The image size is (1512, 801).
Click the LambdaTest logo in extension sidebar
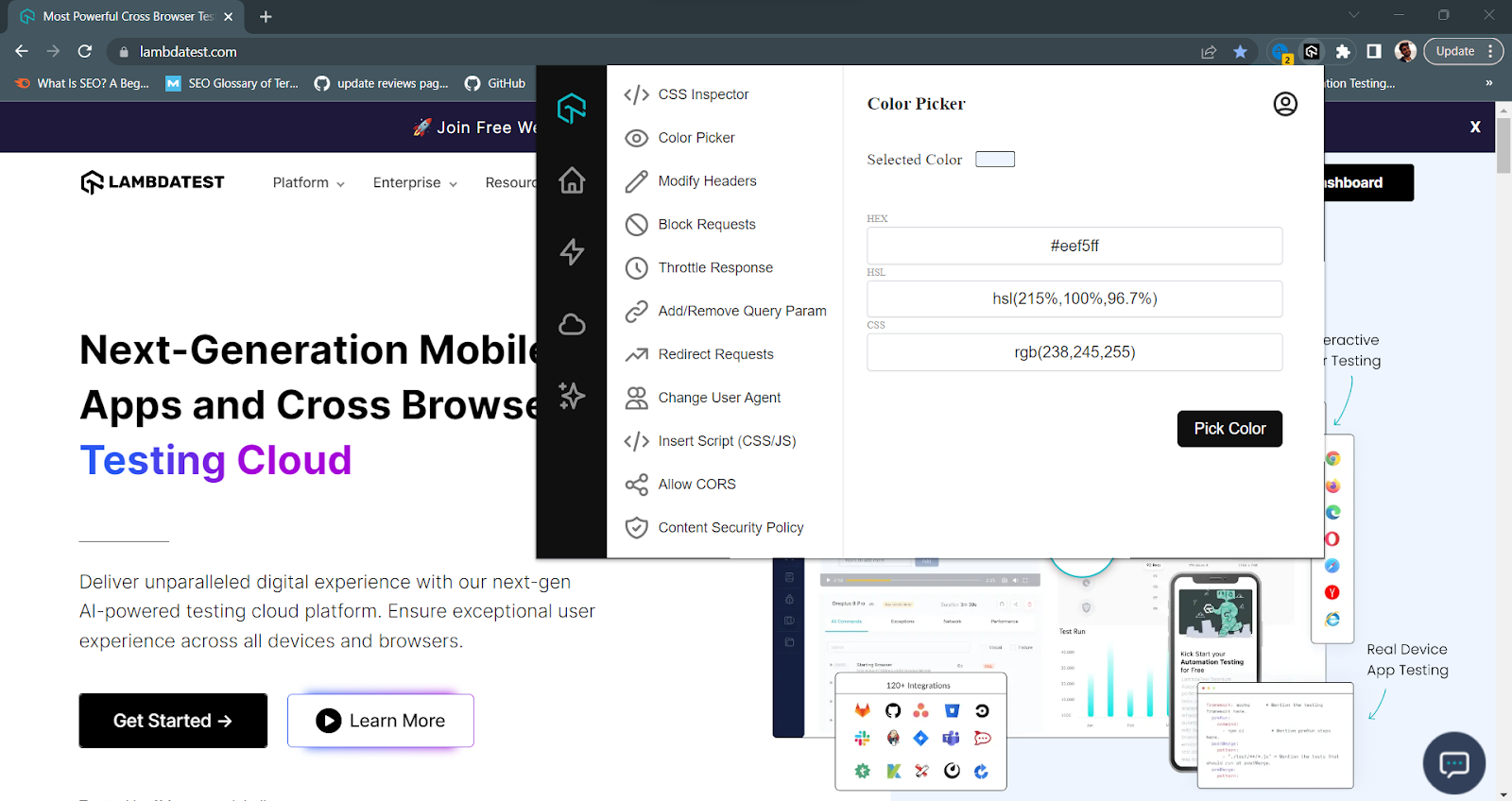click(x=572, y=108)
